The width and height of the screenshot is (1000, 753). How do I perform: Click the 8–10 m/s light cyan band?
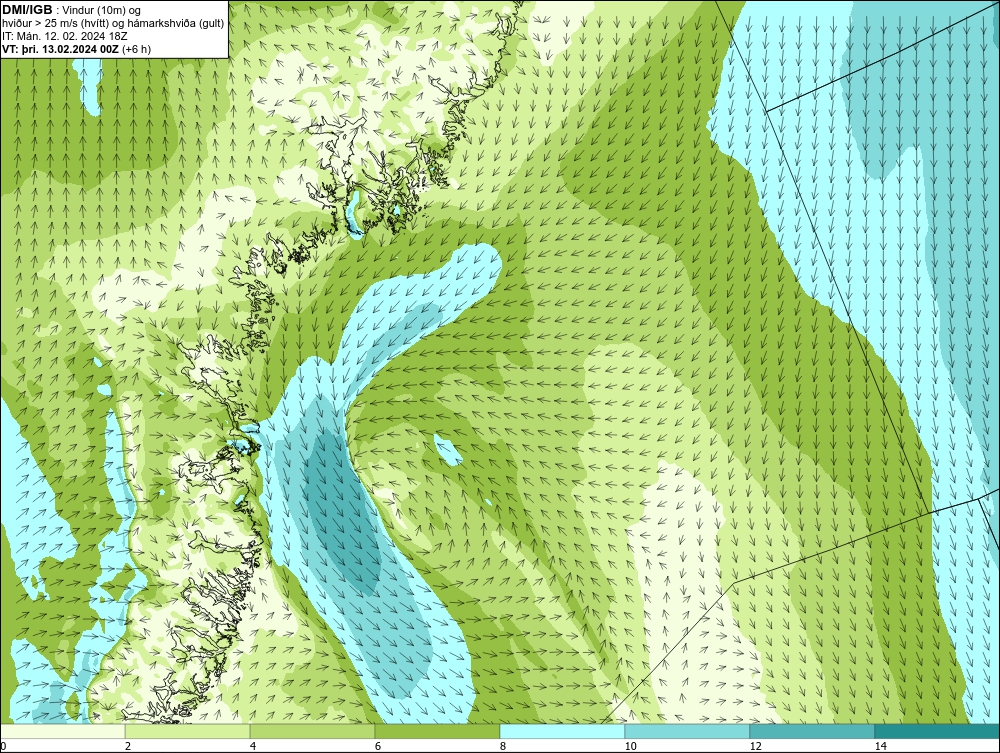(x=562, y=731)
